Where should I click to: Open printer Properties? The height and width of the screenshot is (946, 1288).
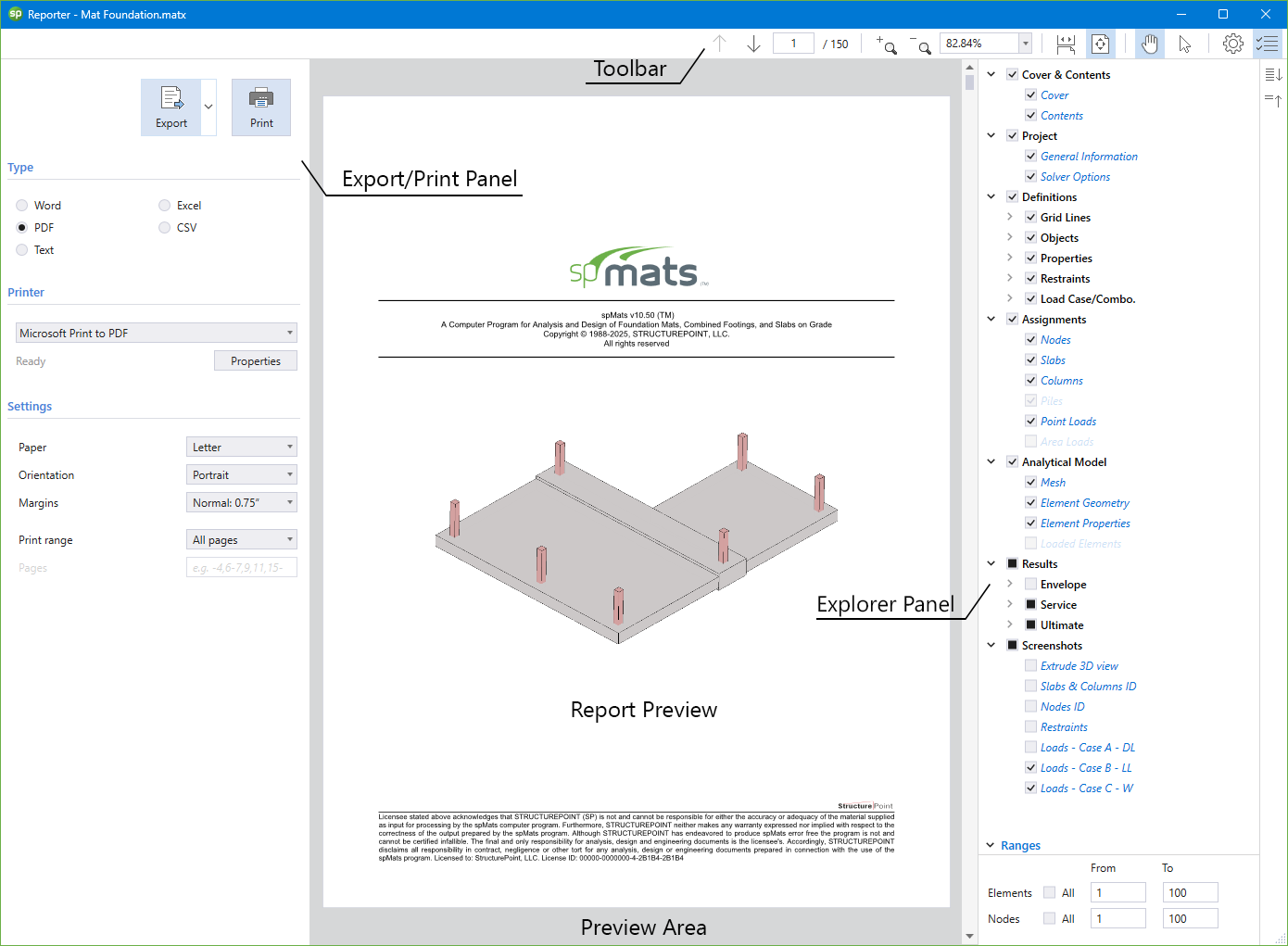pyautogui.click(x=255, y=360)
